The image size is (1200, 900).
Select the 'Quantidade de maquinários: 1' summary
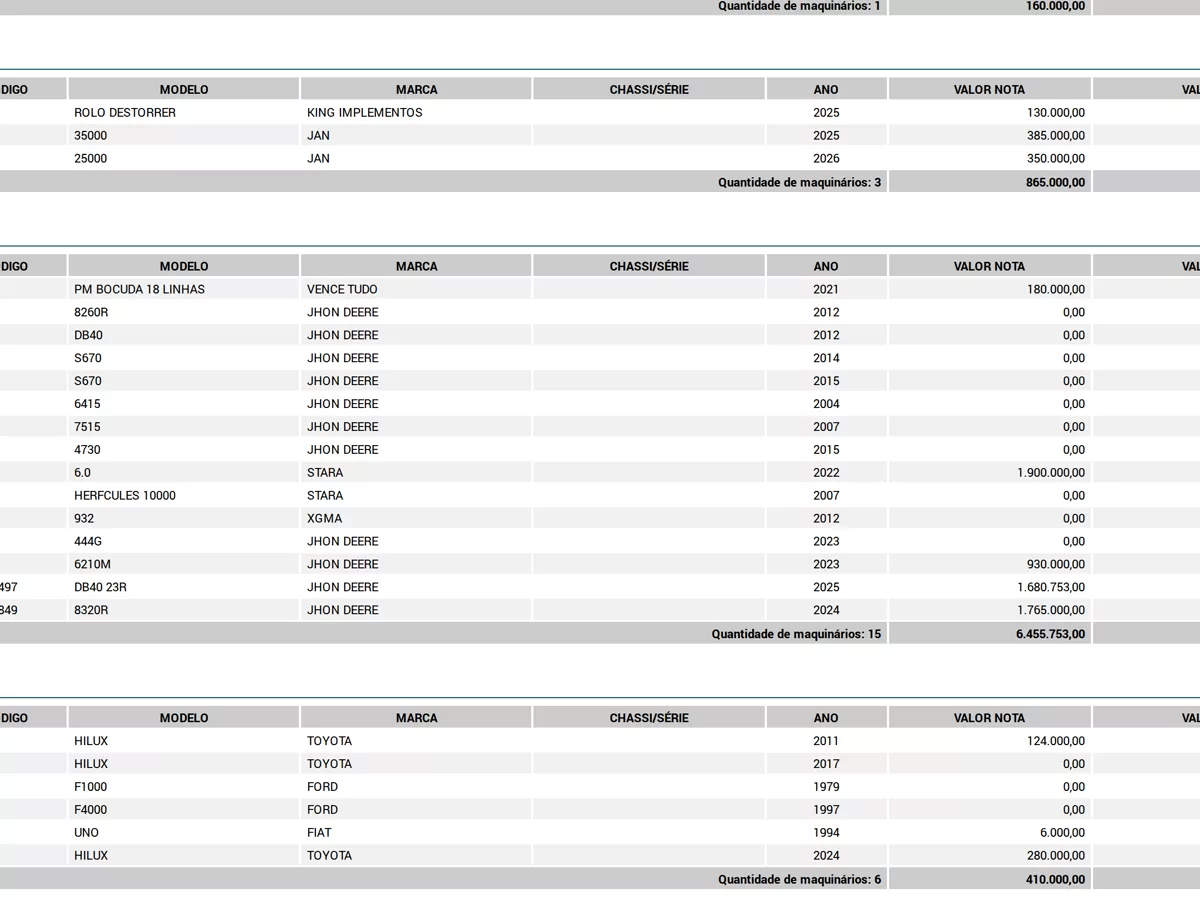coord(799,6)
